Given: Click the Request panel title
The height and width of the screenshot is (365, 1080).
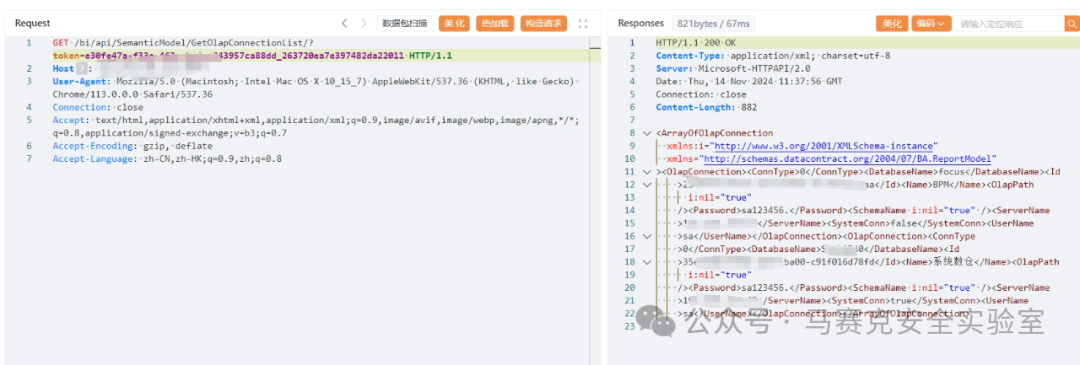Looking at the screenshot, I should [32, 23].
